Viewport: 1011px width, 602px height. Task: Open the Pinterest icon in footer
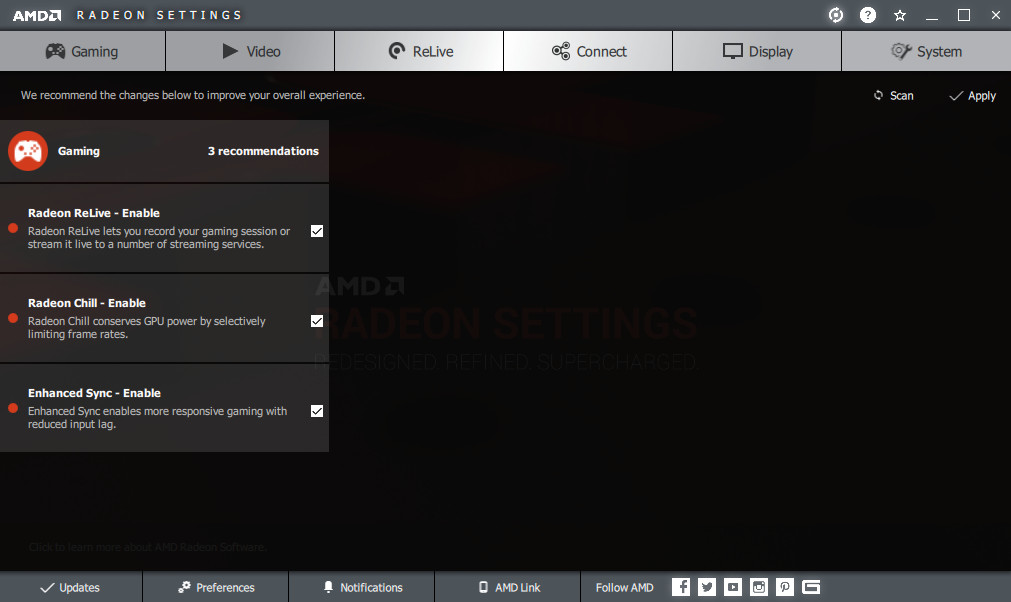[785, 587]
